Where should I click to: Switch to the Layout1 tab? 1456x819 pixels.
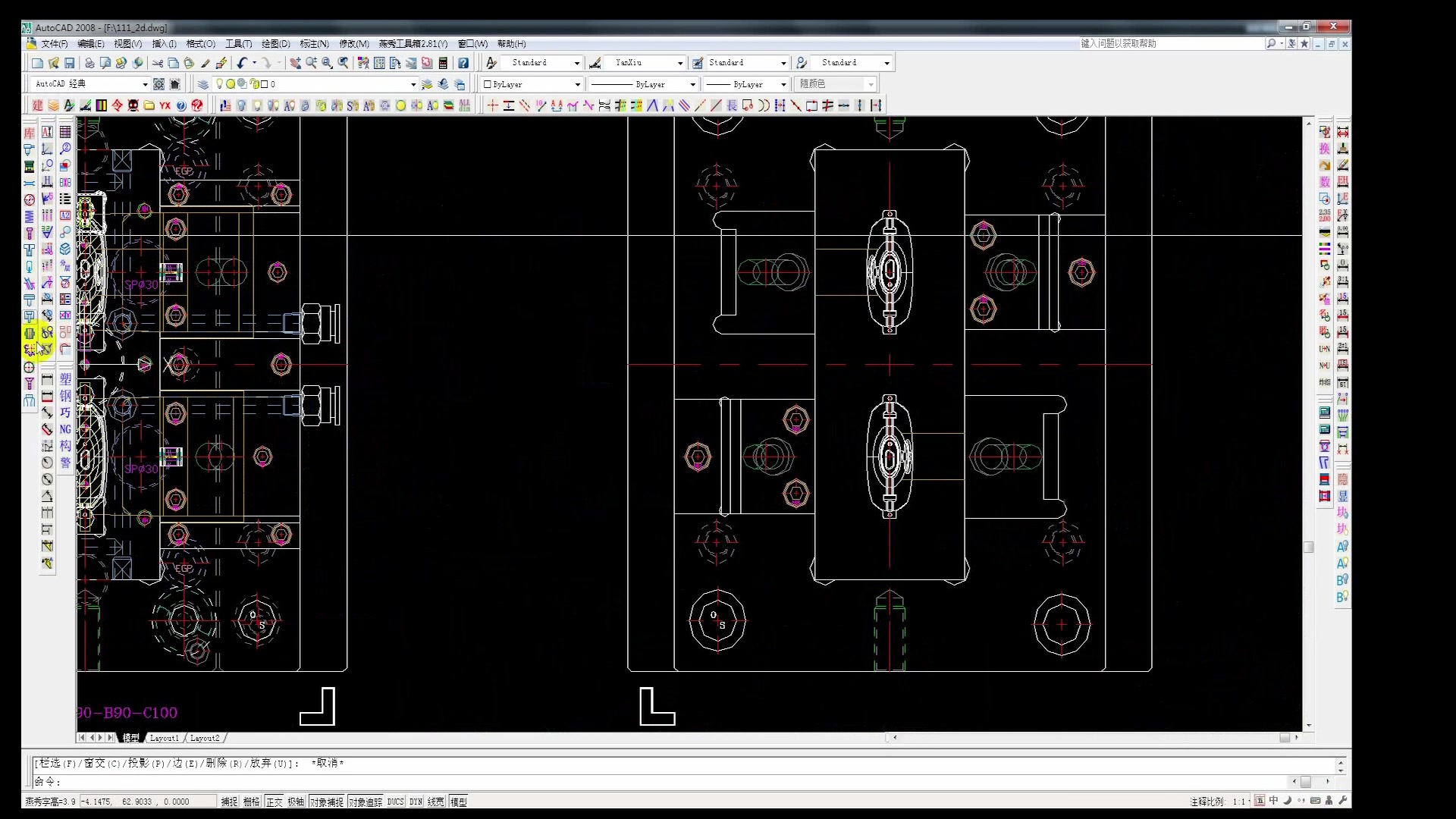click(164, 738)
